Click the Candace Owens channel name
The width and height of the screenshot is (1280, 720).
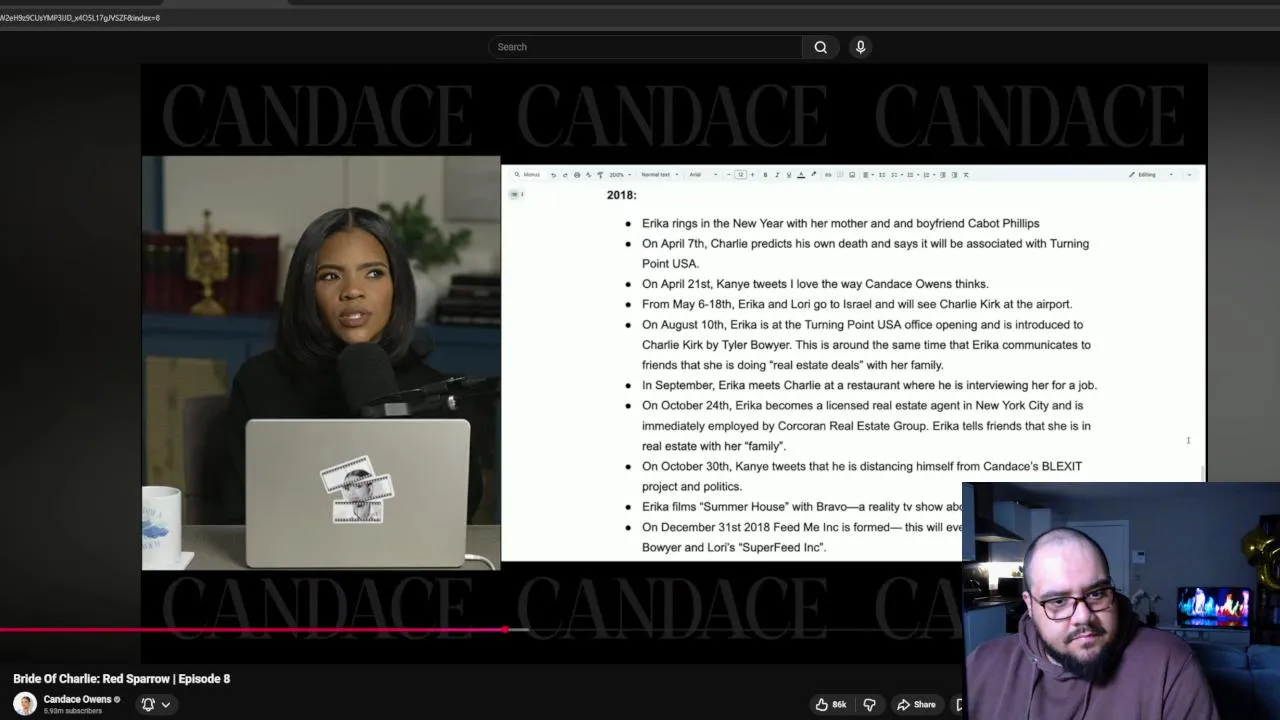(77, 699)
